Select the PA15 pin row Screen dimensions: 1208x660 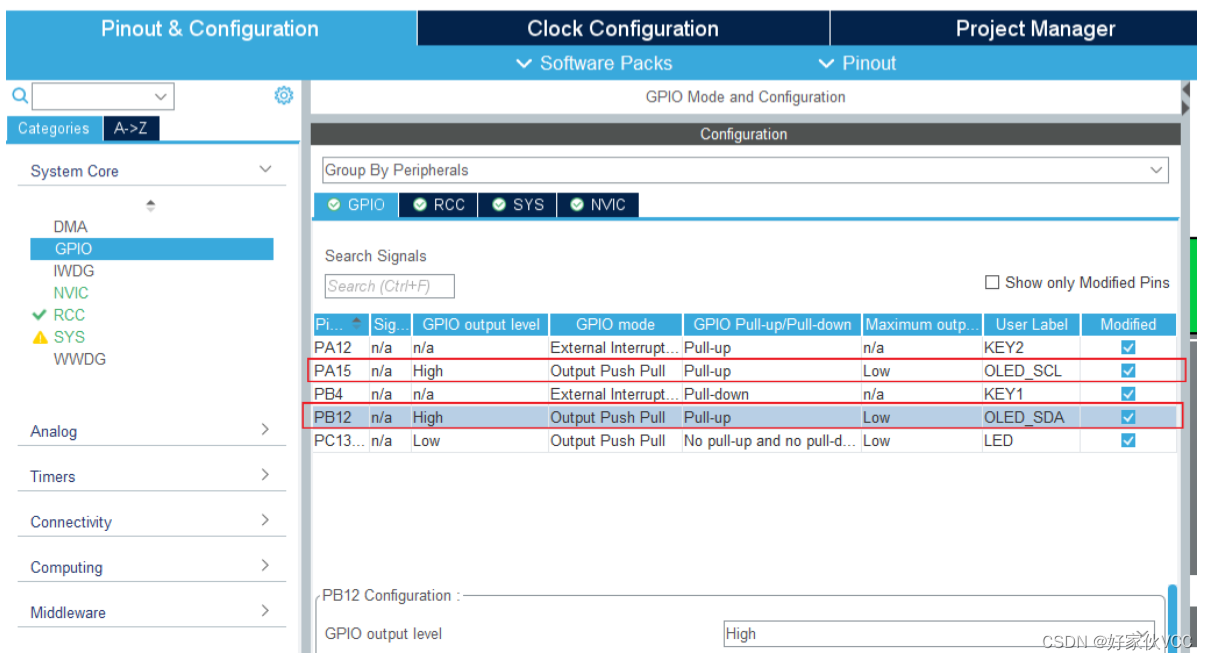(745, 371)
